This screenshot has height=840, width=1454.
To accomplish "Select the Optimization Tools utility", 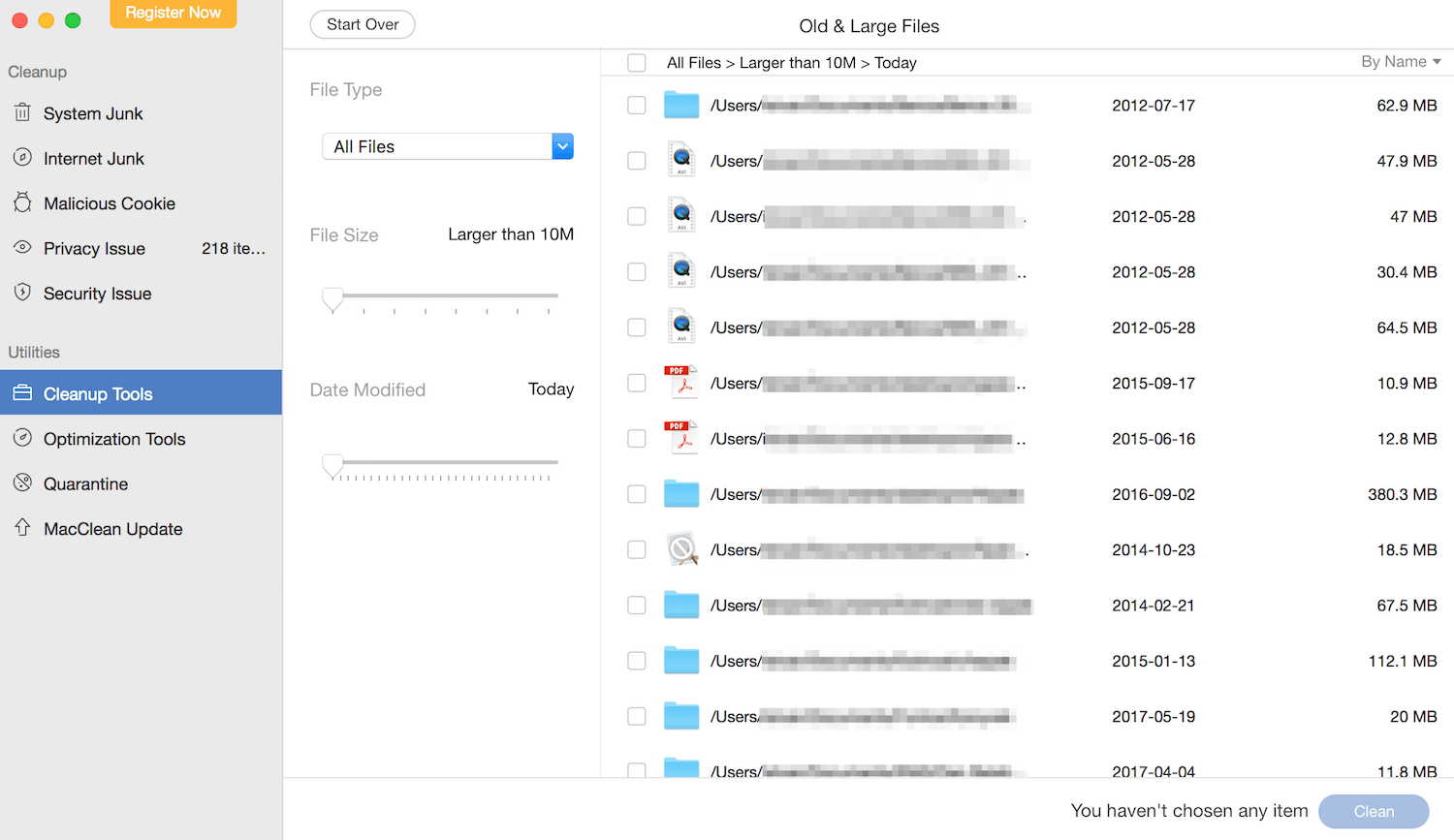I will 114,439.
